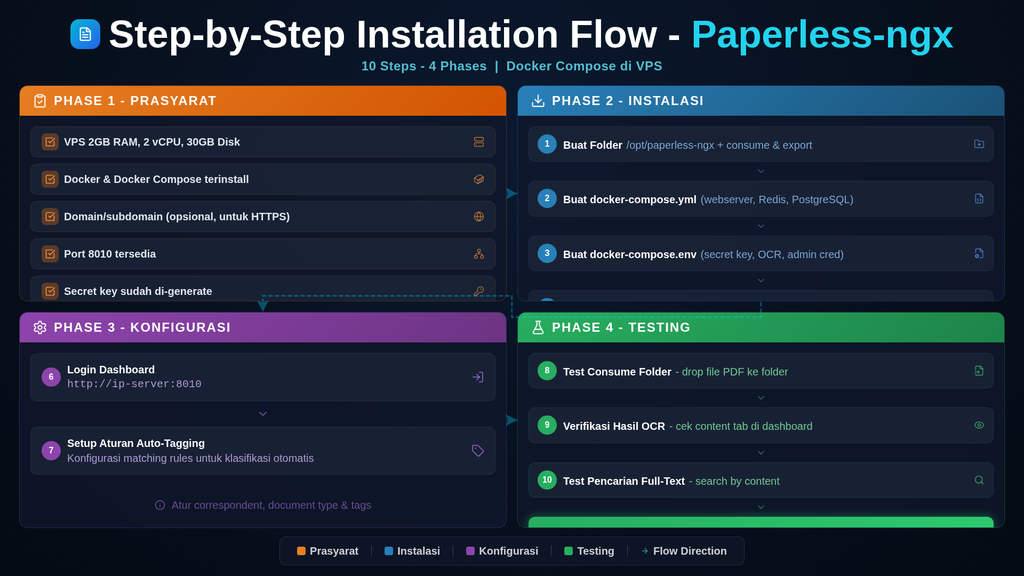Toggle the eye icon on Verifikasi Hasil OCR
Image resolution: width=1024 pixels, height=576 pixels.
978,425
